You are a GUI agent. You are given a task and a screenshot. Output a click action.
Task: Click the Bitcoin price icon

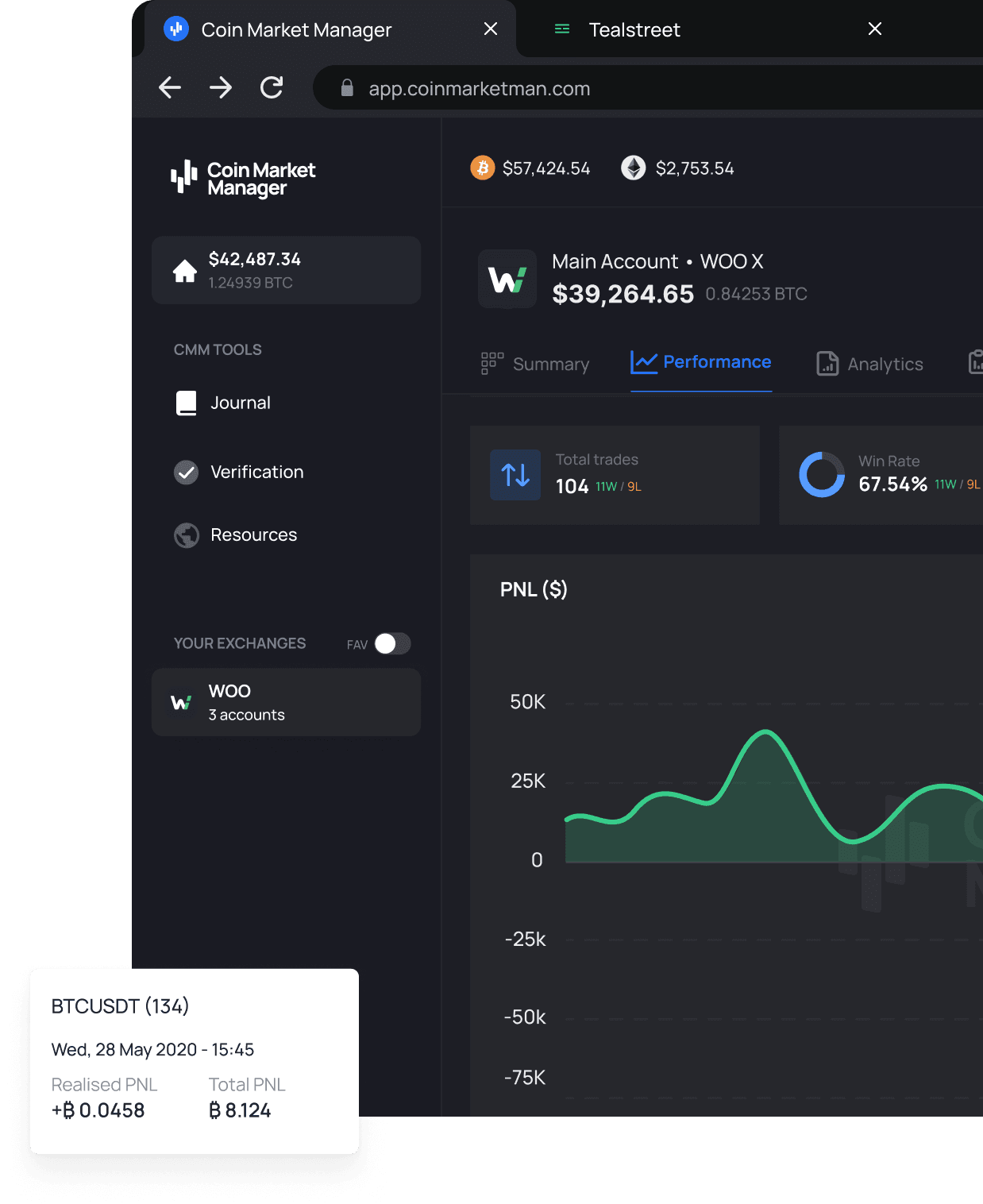point(483,168)
